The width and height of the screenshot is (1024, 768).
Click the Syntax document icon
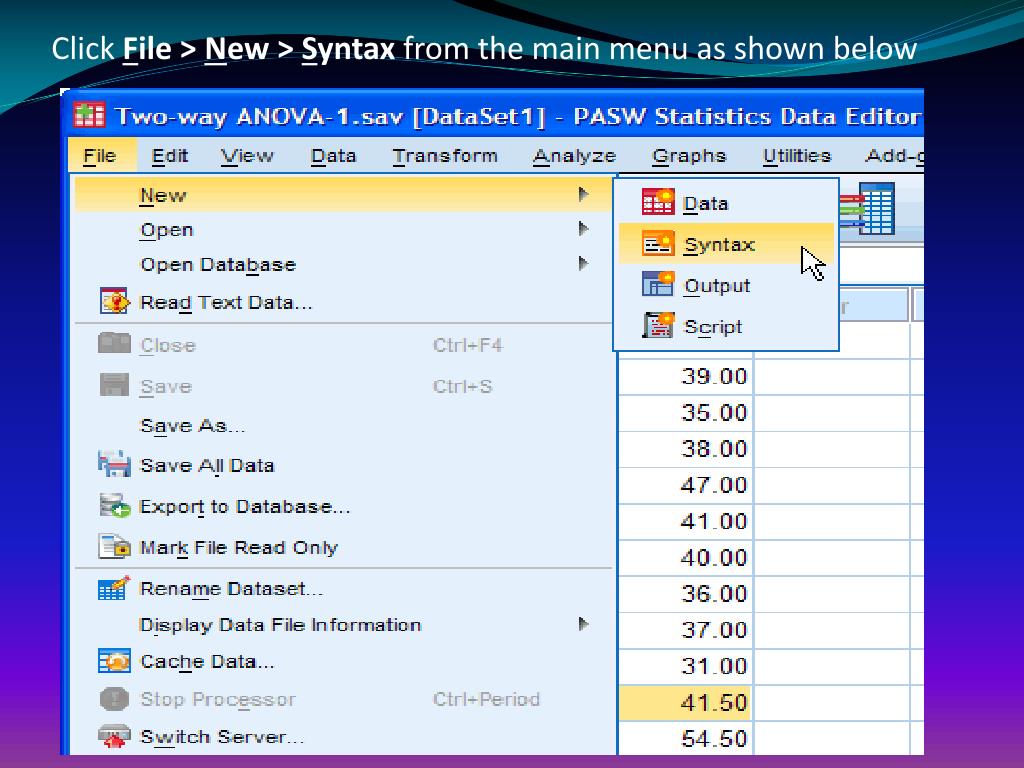click(658, 244)
